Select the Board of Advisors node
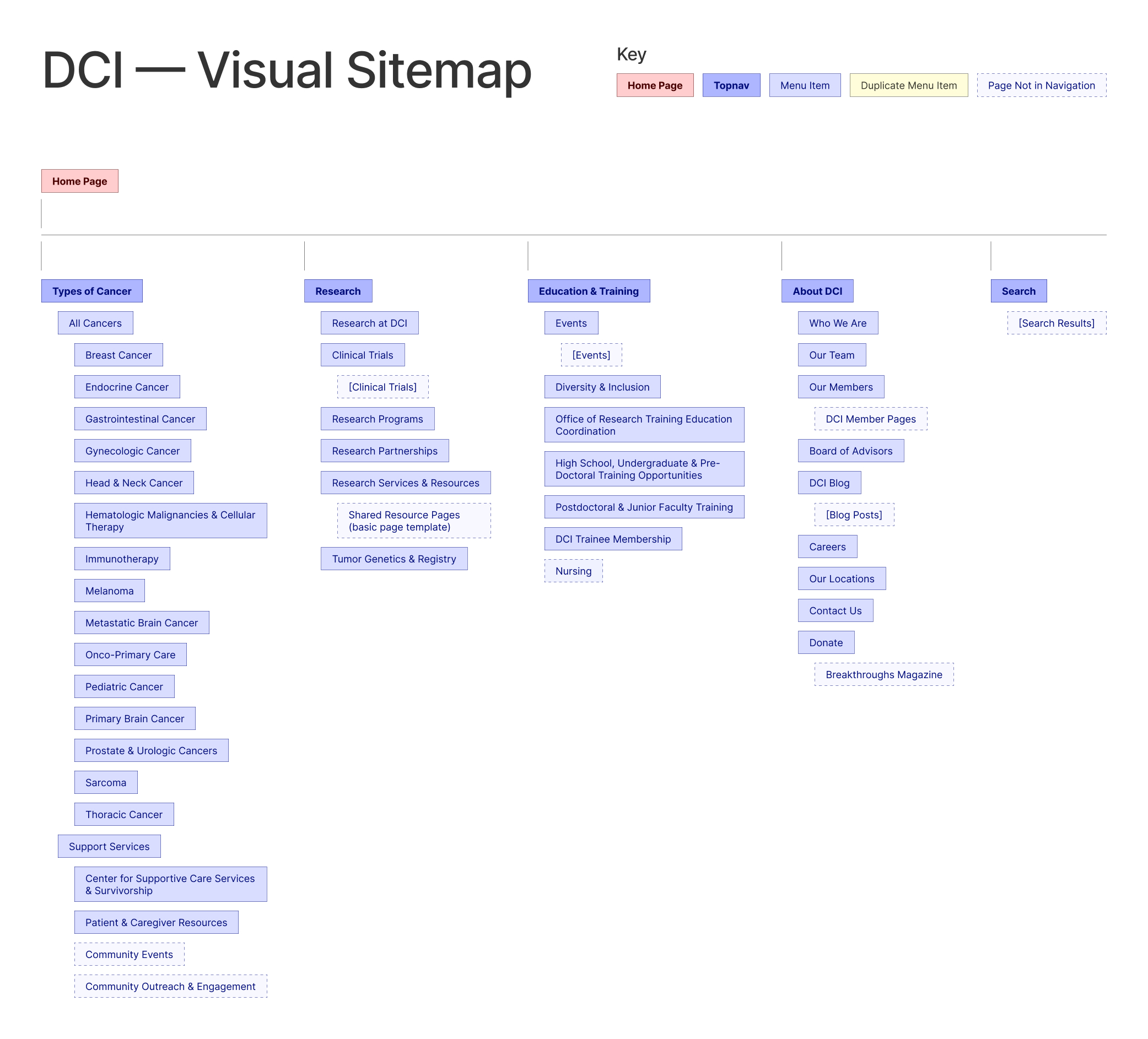The image size is (1148, 1039). tap(851, 450)
